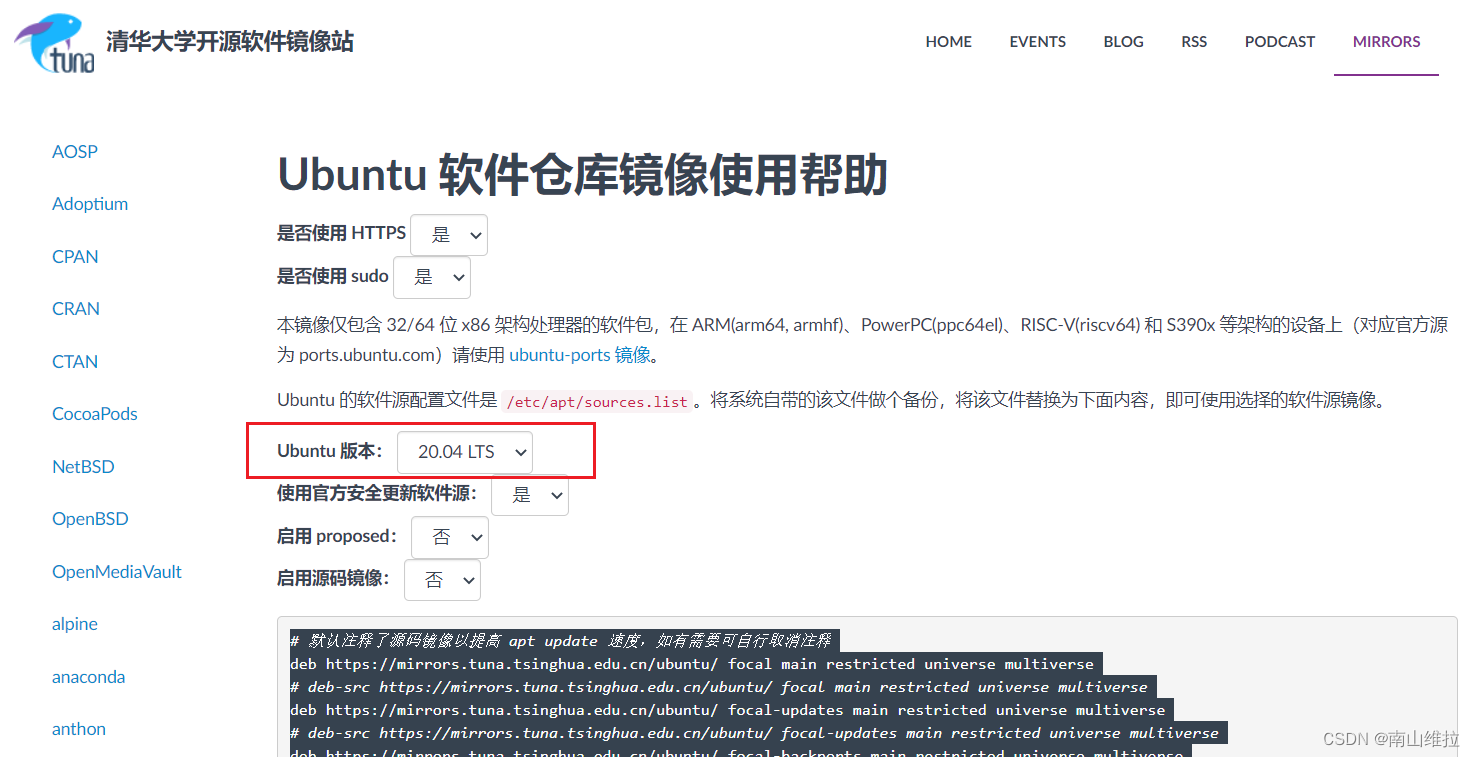Expand the 启用 proposed dropdown
Viewport: 1475px width, 757px height.
point(450,537)
